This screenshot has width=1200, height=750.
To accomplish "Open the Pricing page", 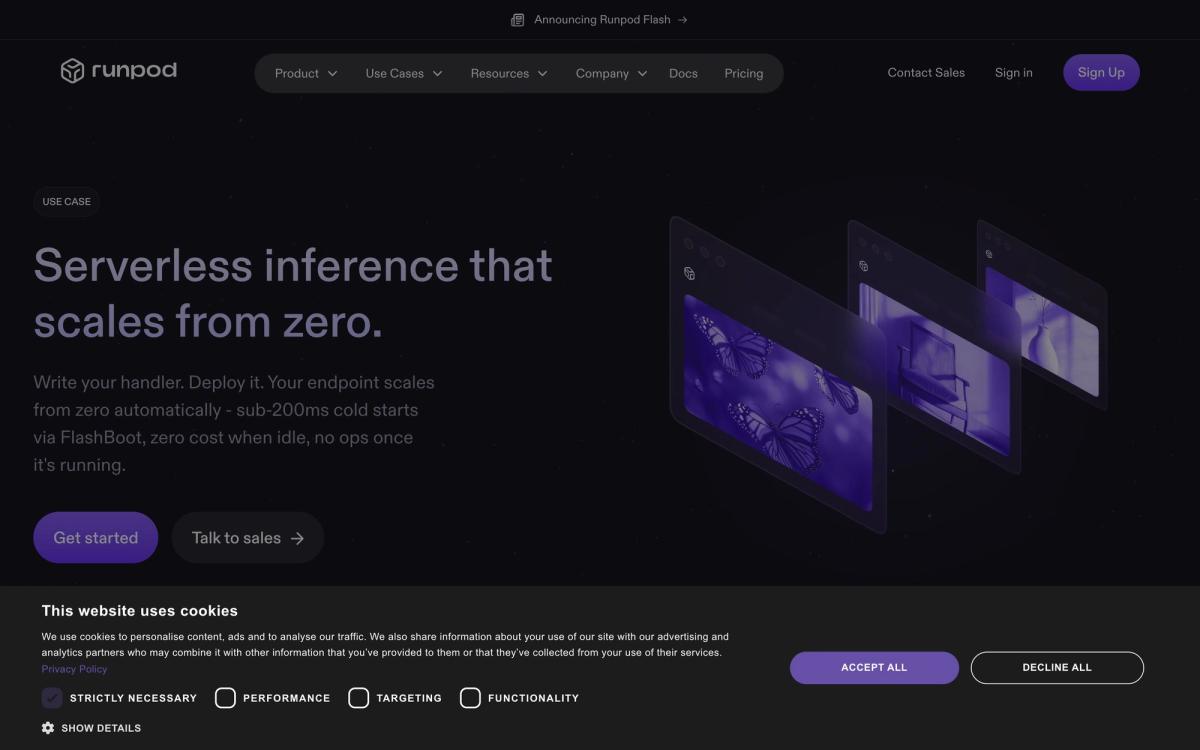I will [744, 74].
